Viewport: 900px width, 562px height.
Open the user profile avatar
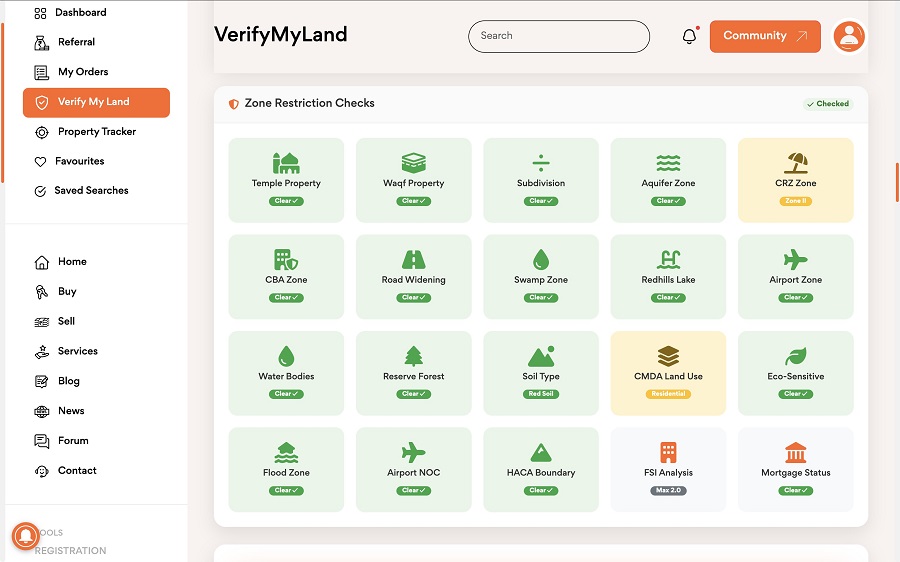848,37
